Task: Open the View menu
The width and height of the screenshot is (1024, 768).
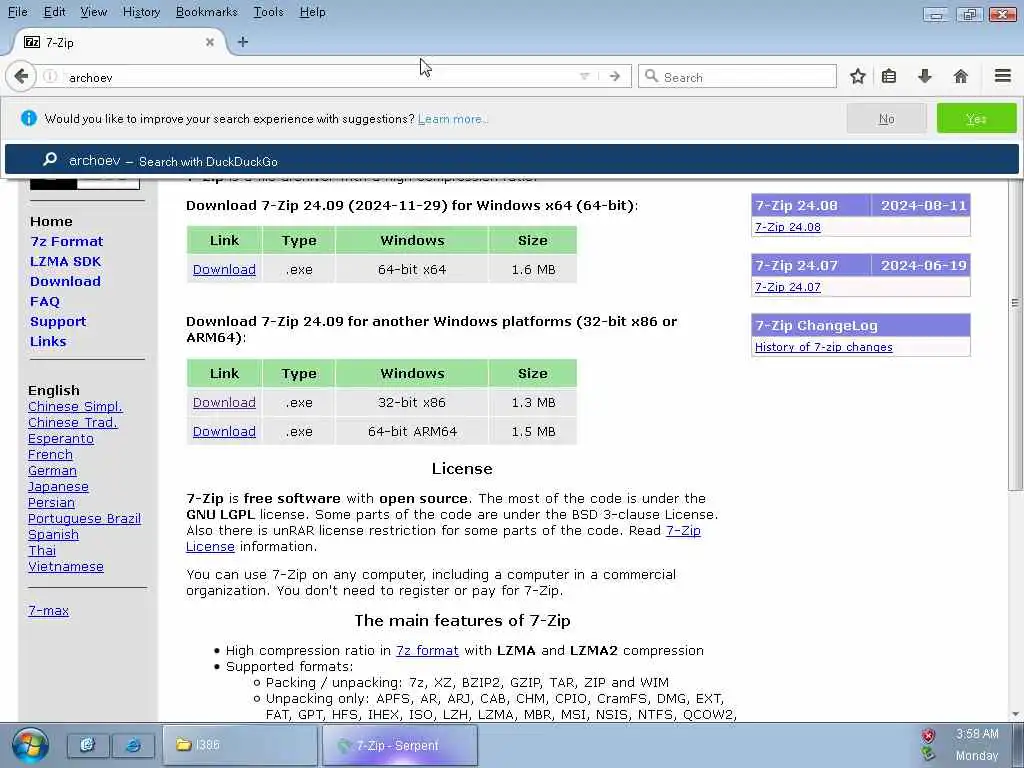Action: pos(93,12)
